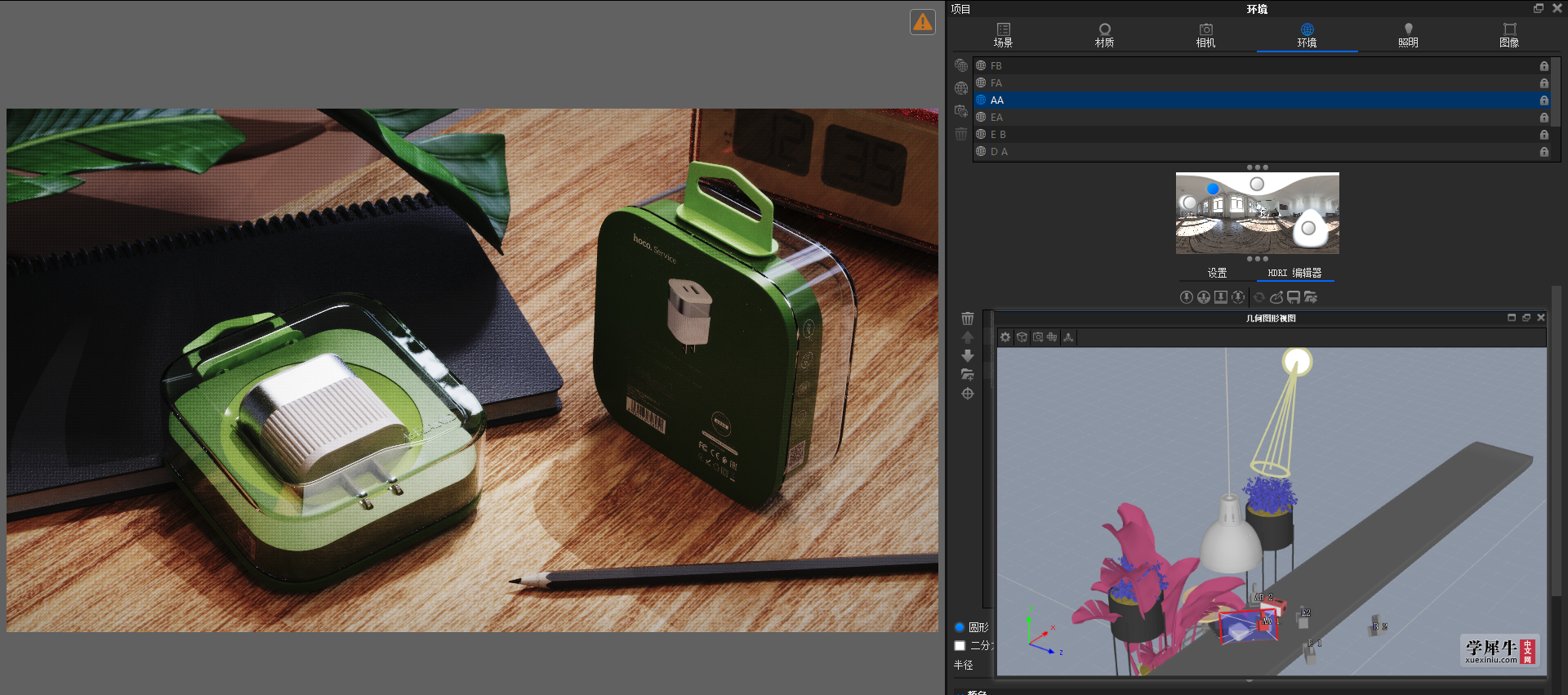Toggle the lock on the AA environment
Image resolution: width=1568 pixels, height=695 pixels.
pos(1543,100)
